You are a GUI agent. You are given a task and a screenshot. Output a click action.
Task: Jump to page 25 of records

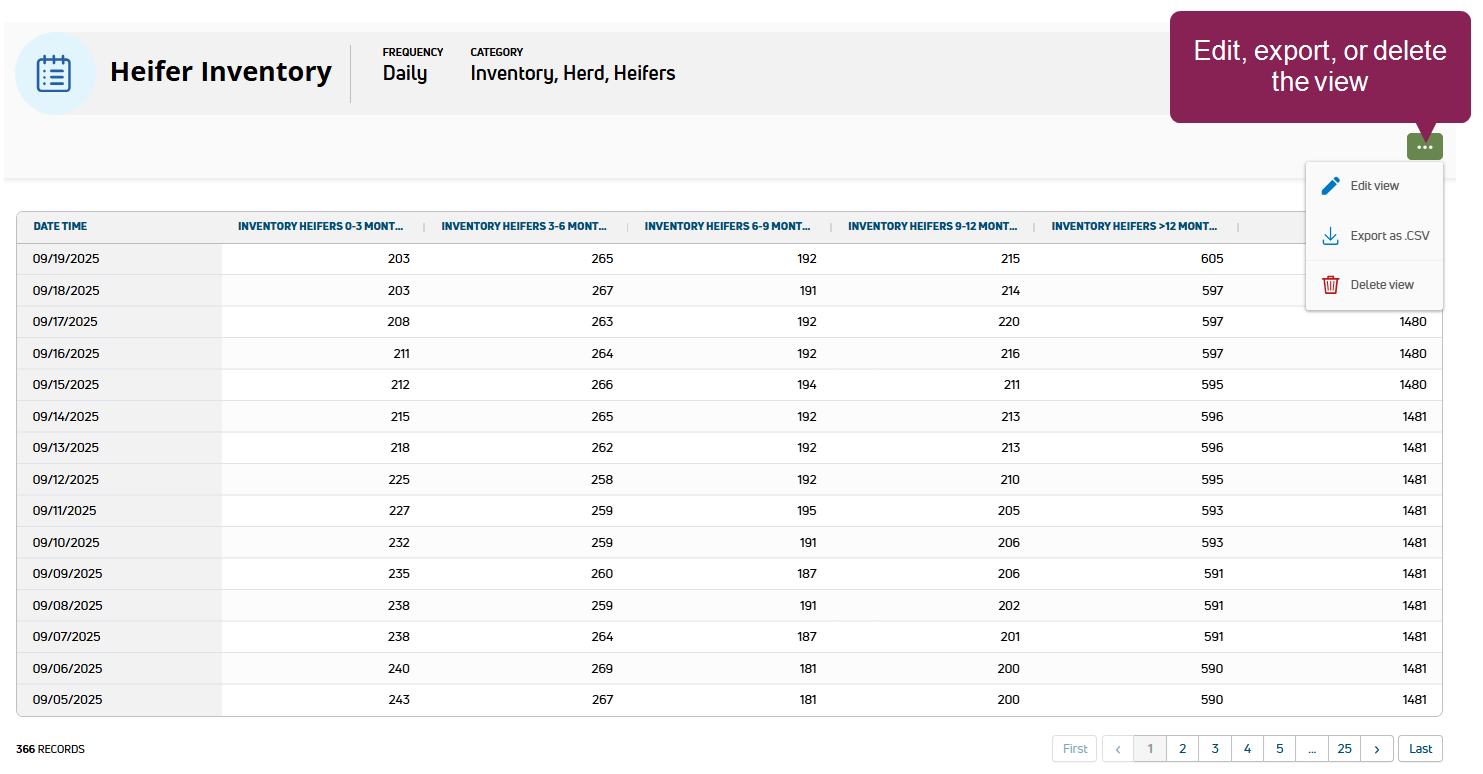(x=1344, y=749)
